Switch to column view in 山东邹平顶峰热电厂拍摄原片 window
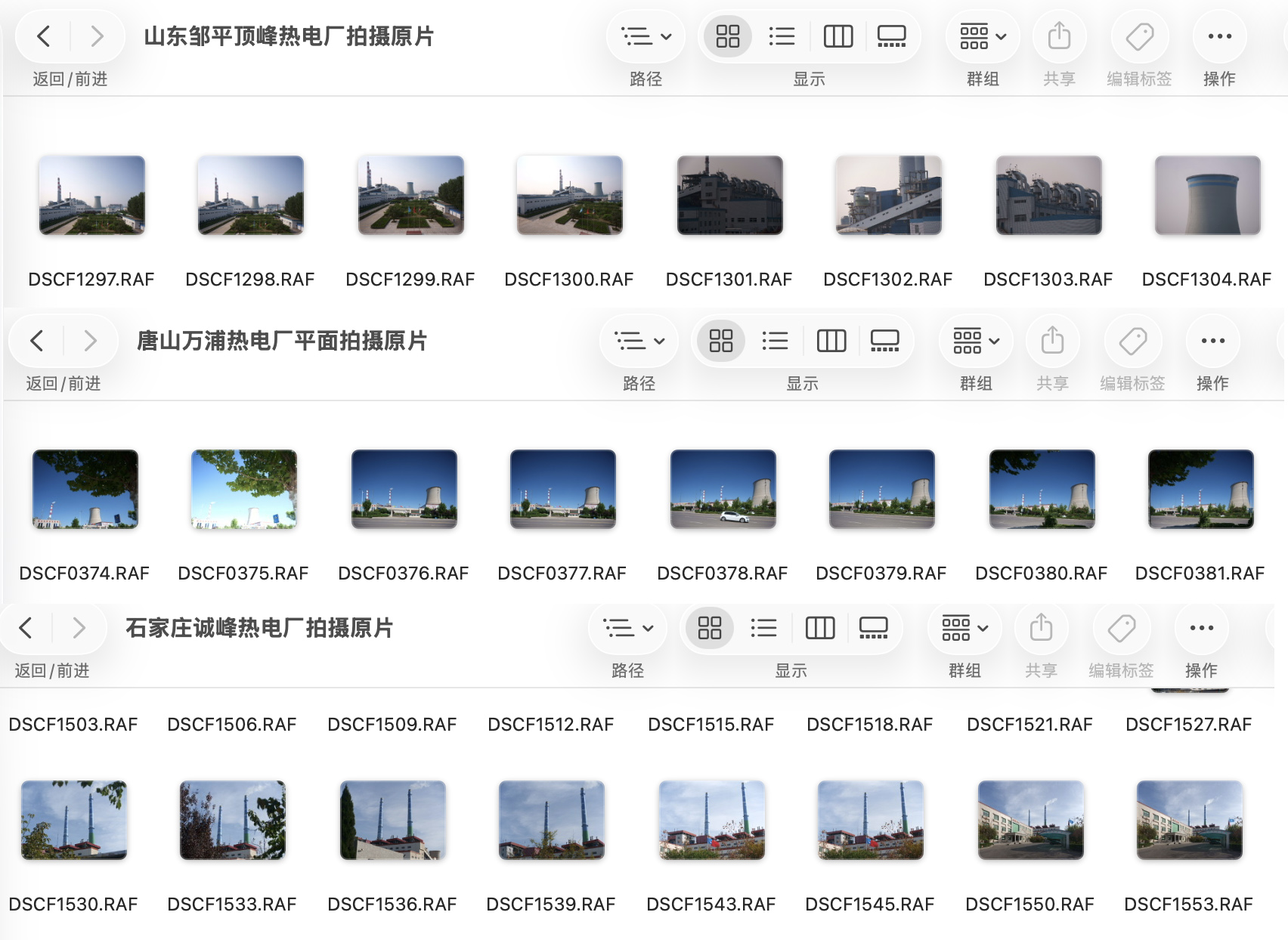 click(x=838, y=36)
